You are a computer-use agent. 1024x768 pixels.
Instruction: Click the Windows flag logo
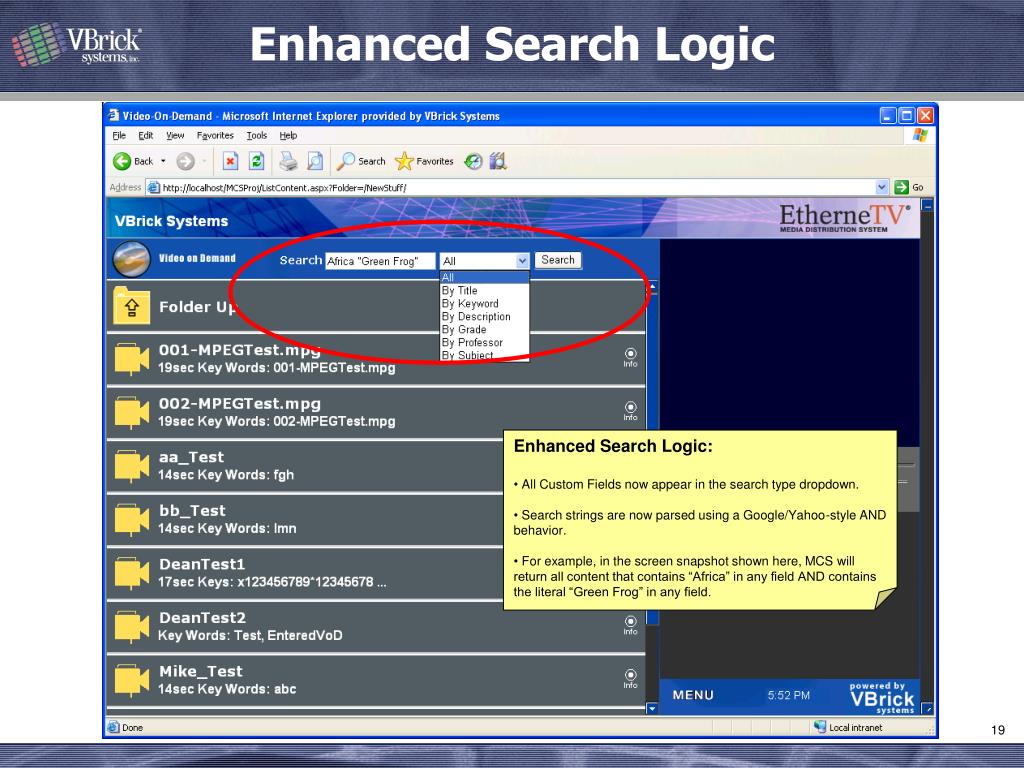point(920,135)
